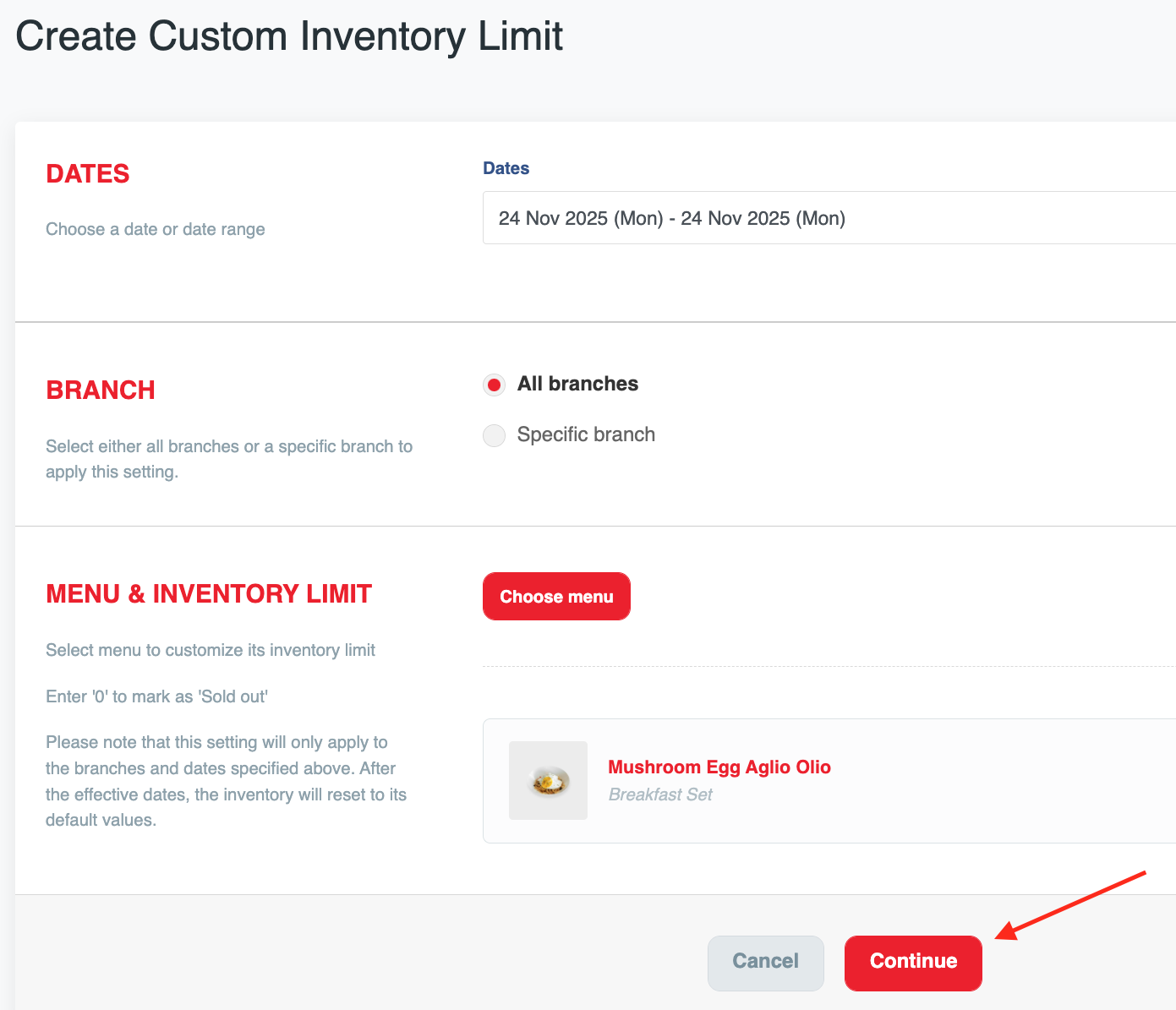Click the red DATES section heading
The image size is (1176, 1010).
(88, 173)
